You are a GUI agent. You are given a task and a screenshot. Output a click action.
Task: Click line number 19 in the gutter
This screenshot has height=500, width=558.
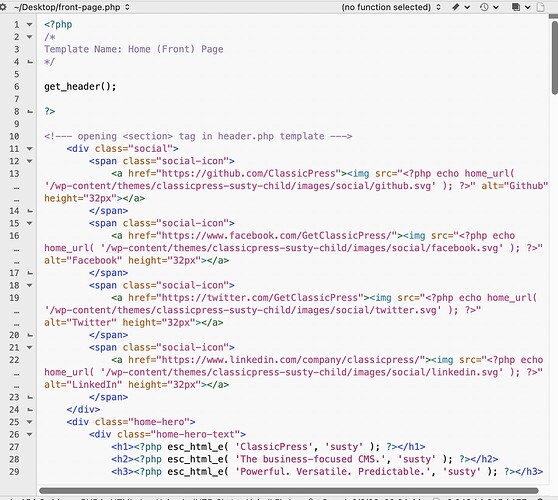coord(14,298)
